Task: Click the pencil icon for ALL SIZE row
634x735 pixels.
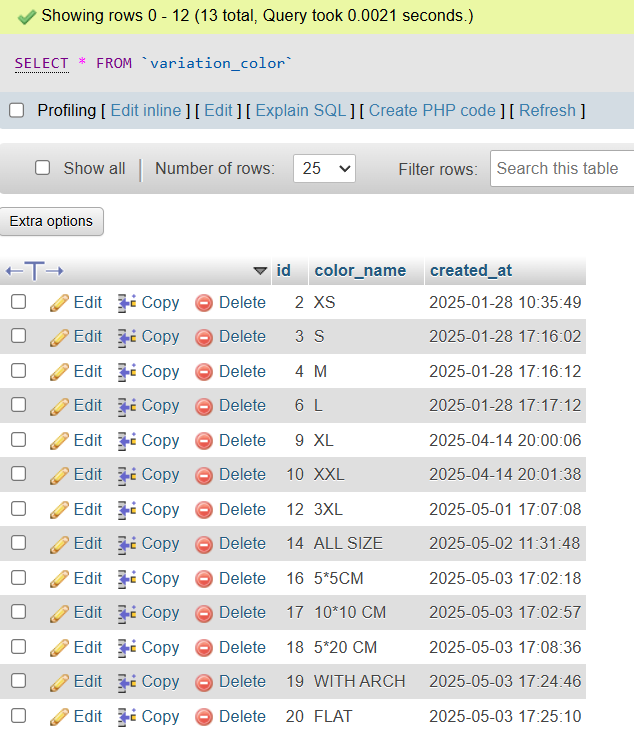Action: coord(59,544)
